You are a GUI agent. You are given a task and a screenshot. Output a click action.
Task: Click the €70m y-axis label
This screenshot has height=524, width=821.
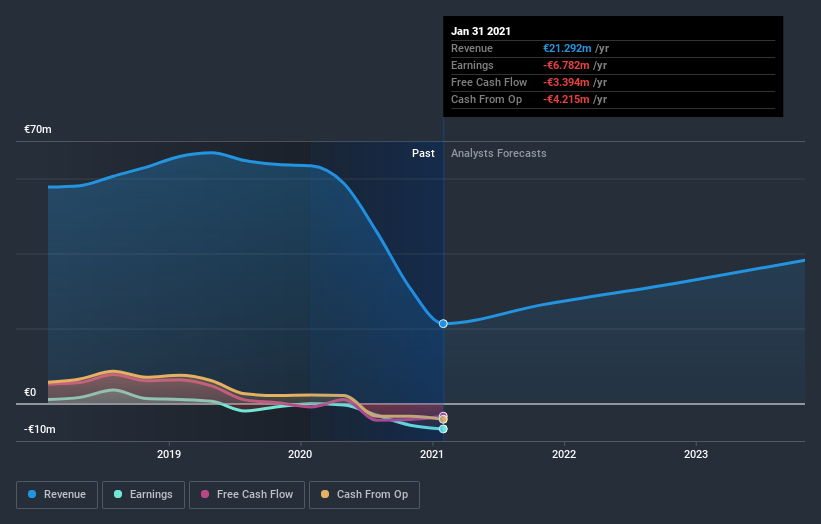[38, 129]
